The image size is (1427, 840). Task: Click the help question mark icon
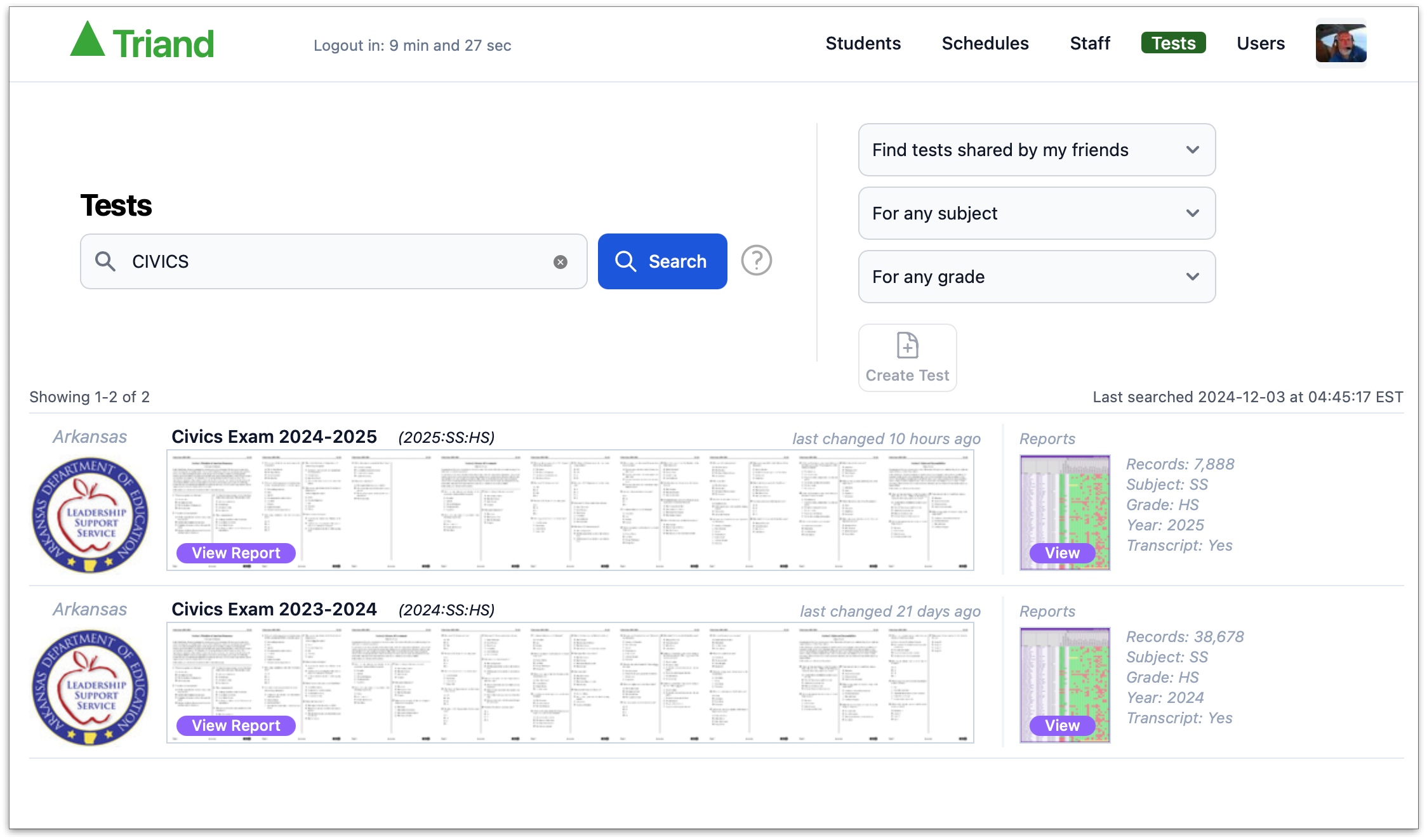tap(757, 262)
